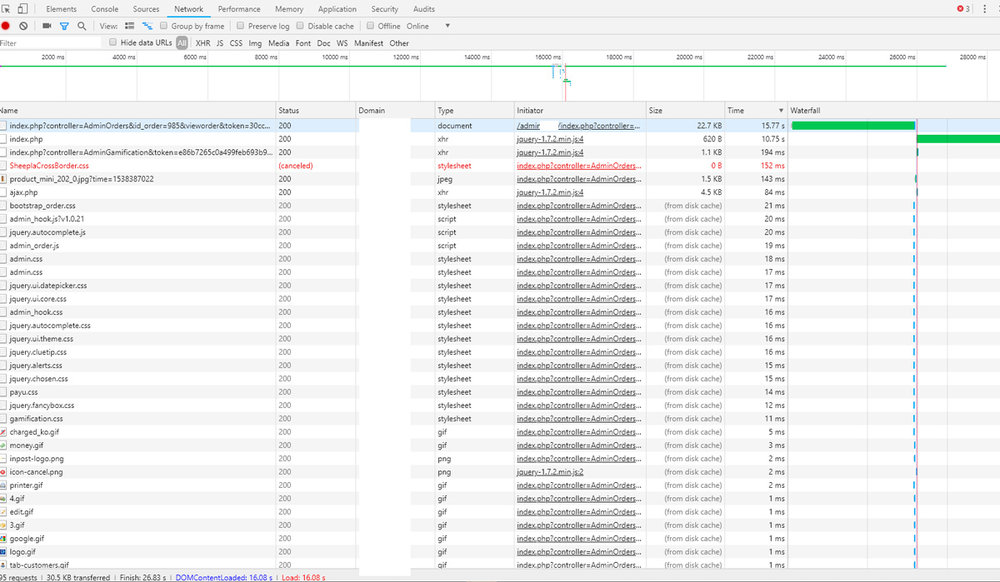Screen dimensions: 1000x582
Task: Filter requests by XHR type
Action: click(x=203, y=43)
